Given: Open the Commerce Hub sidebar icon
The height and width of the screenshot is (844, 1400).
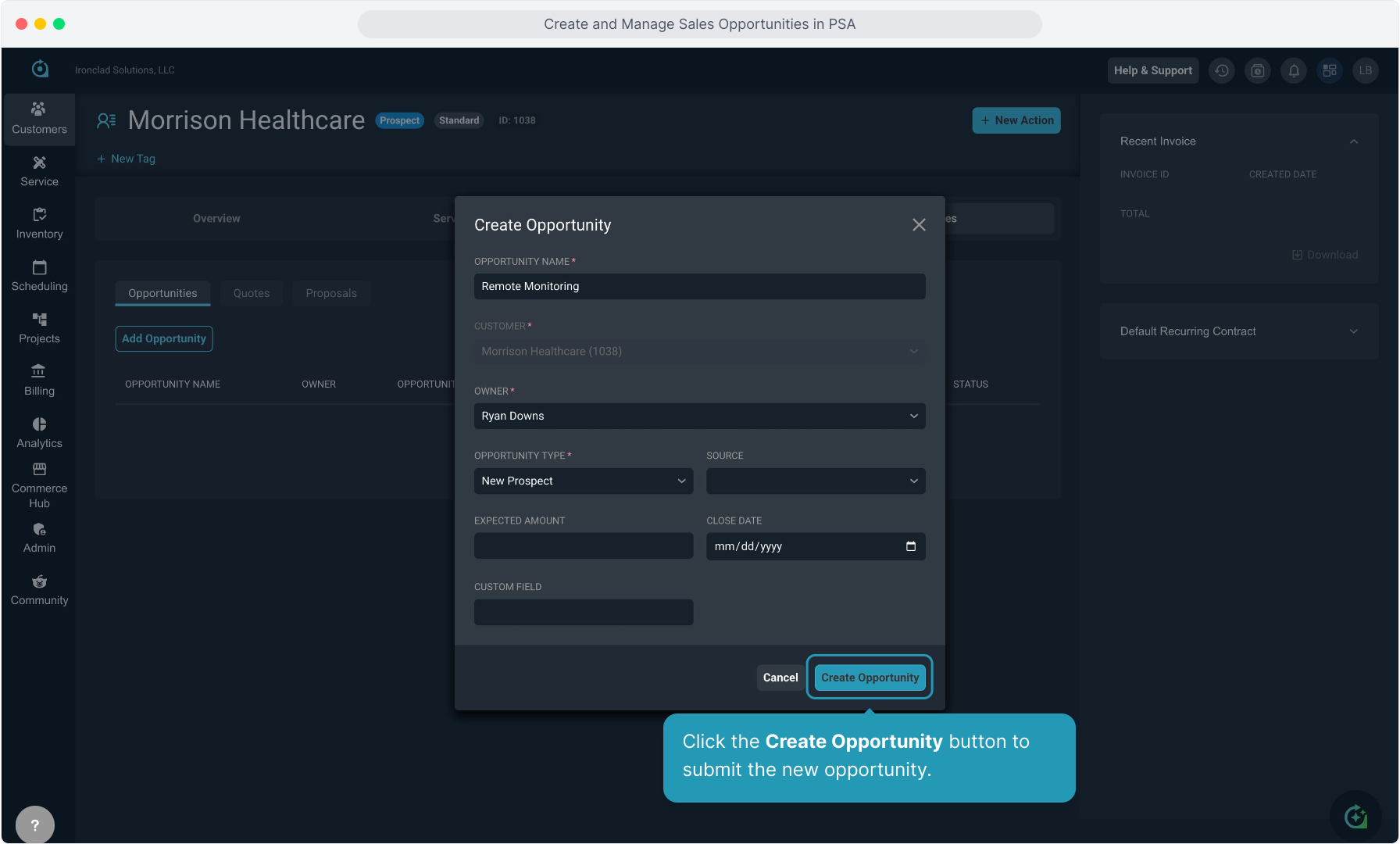Looking at the screenshot, I should [x=39, y=470].
